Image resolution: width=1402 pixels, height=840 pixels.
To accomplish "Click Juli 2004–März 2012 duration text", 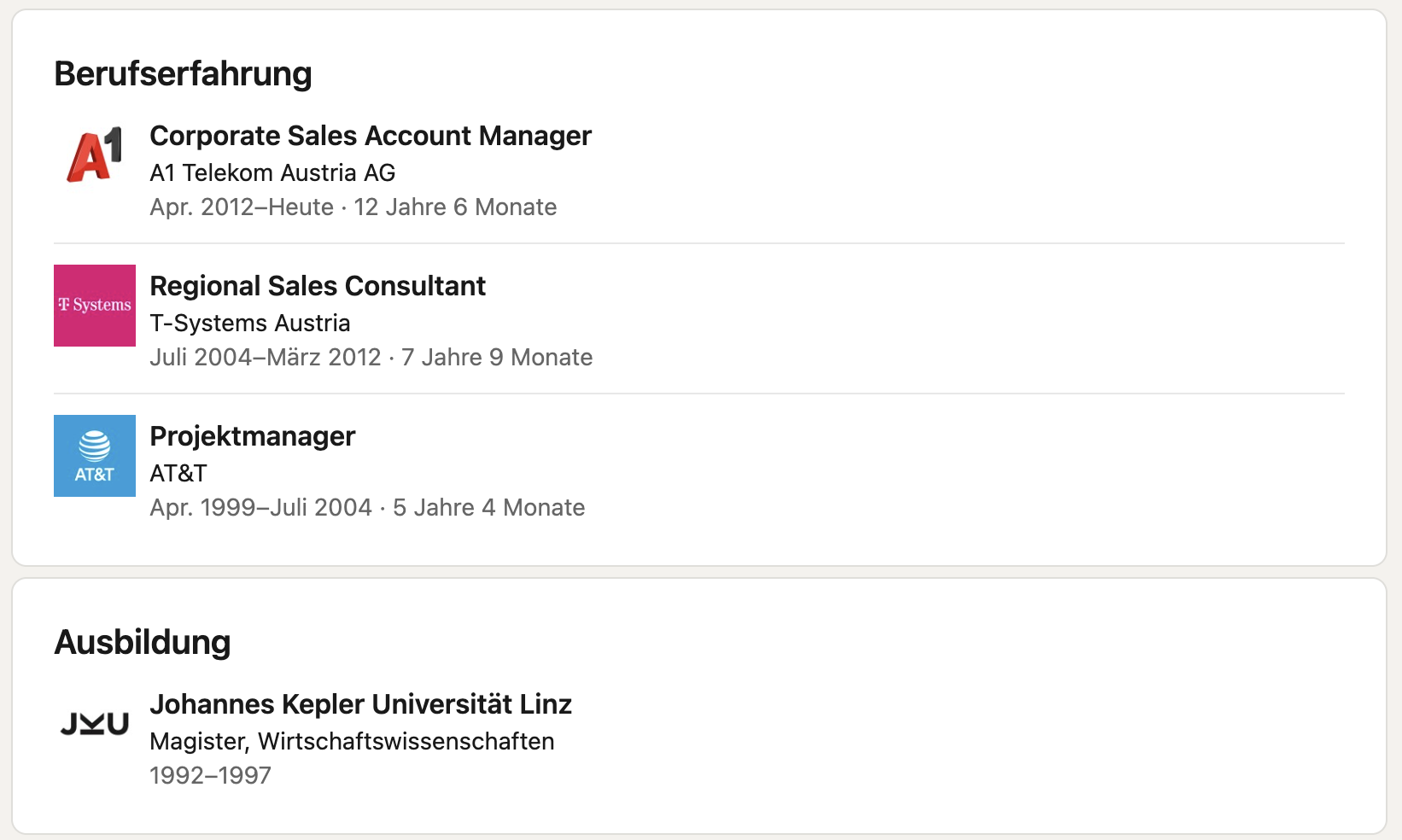I will pos(266,357).
